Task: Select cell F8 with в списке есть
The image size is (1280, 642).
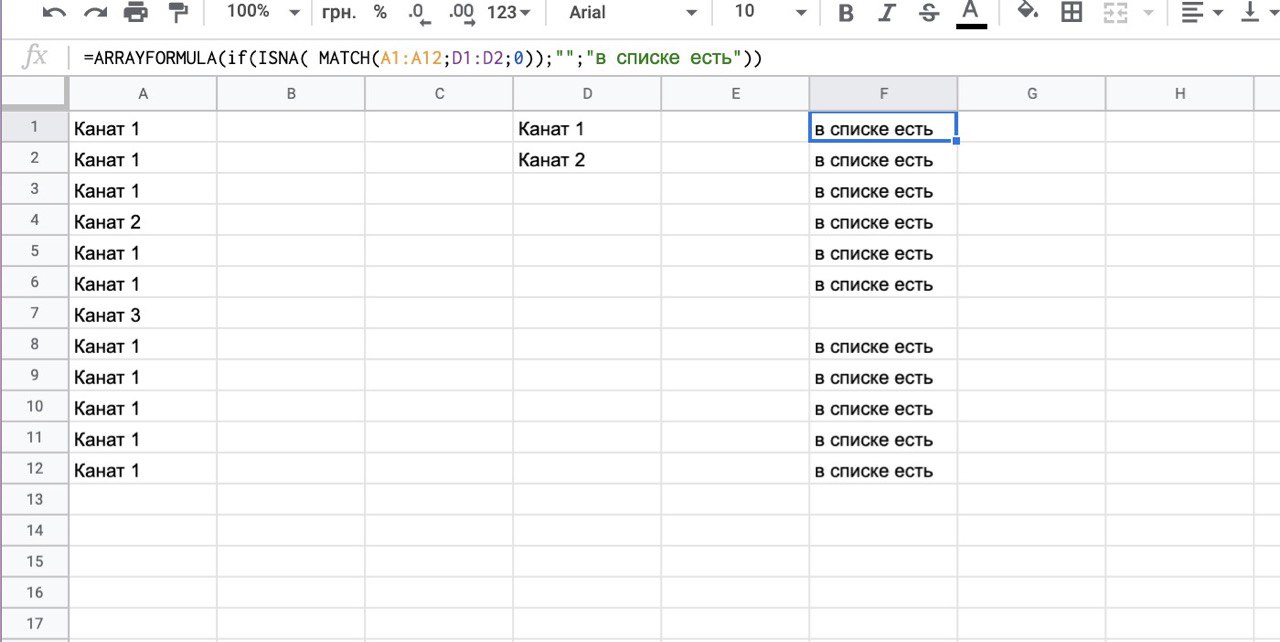Action: 883,345
